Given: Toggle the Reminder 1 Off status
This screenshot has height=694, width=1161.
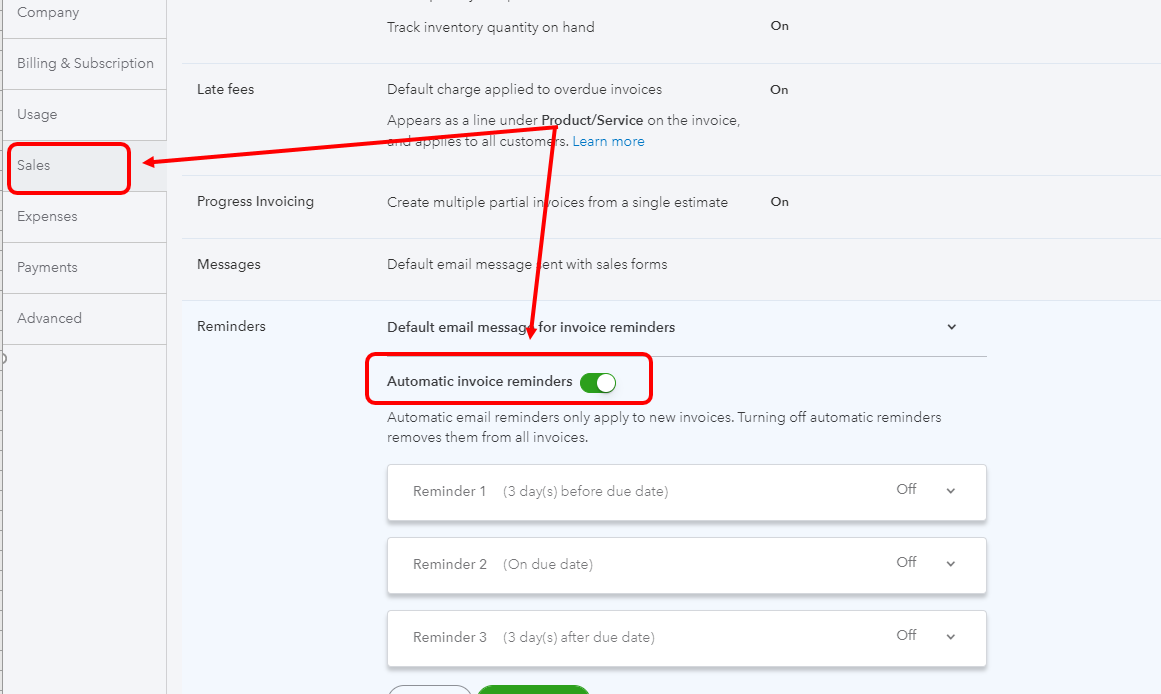Looking at the screenshot, I should click(906, 490).
